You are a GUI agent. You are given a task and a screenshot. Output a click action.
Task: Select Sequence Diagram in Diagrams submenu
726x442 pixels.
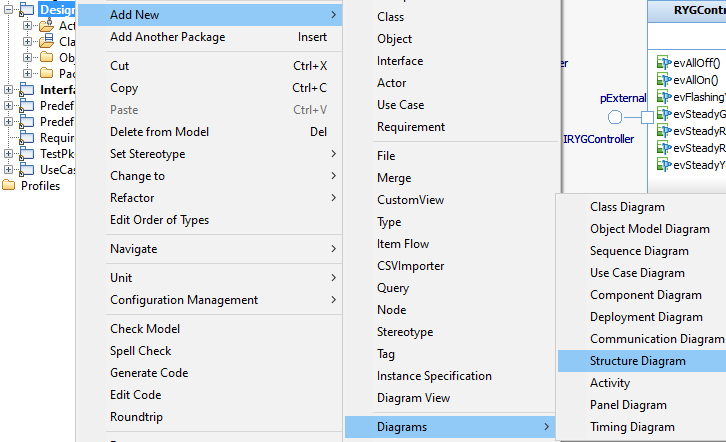(x=639, y=251)
